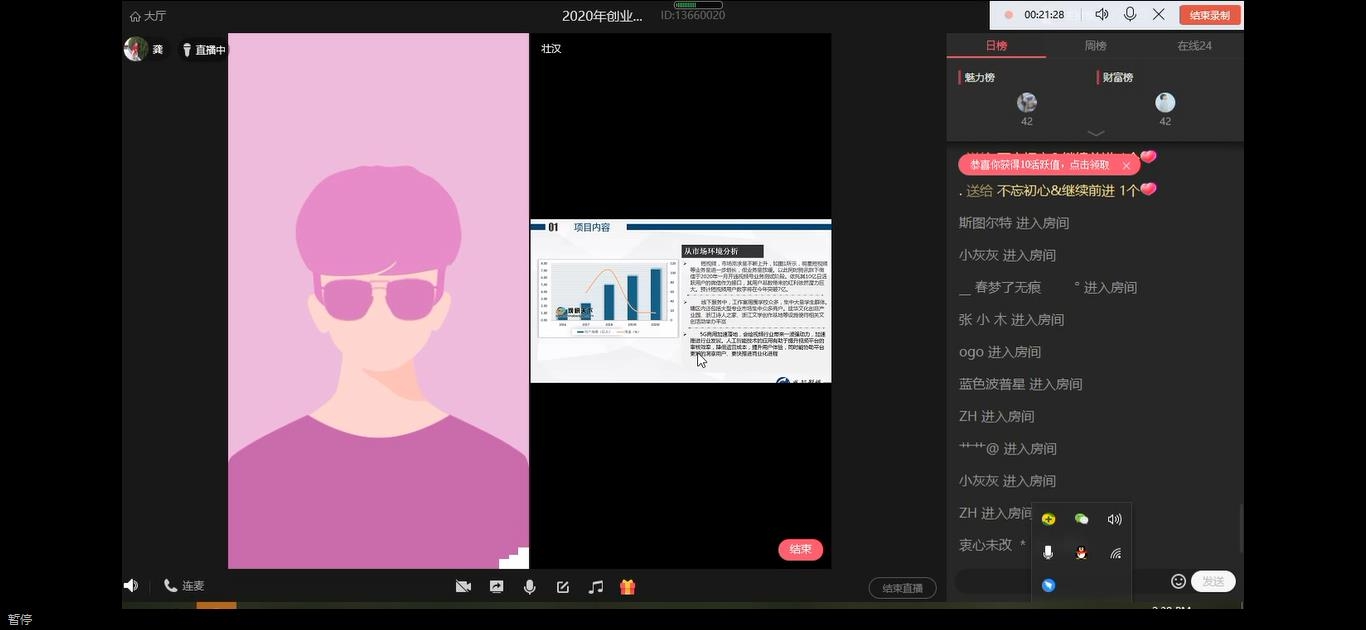Click the gift box icon
Viewport: 1366px width, 630px height.
click(628, 587)
